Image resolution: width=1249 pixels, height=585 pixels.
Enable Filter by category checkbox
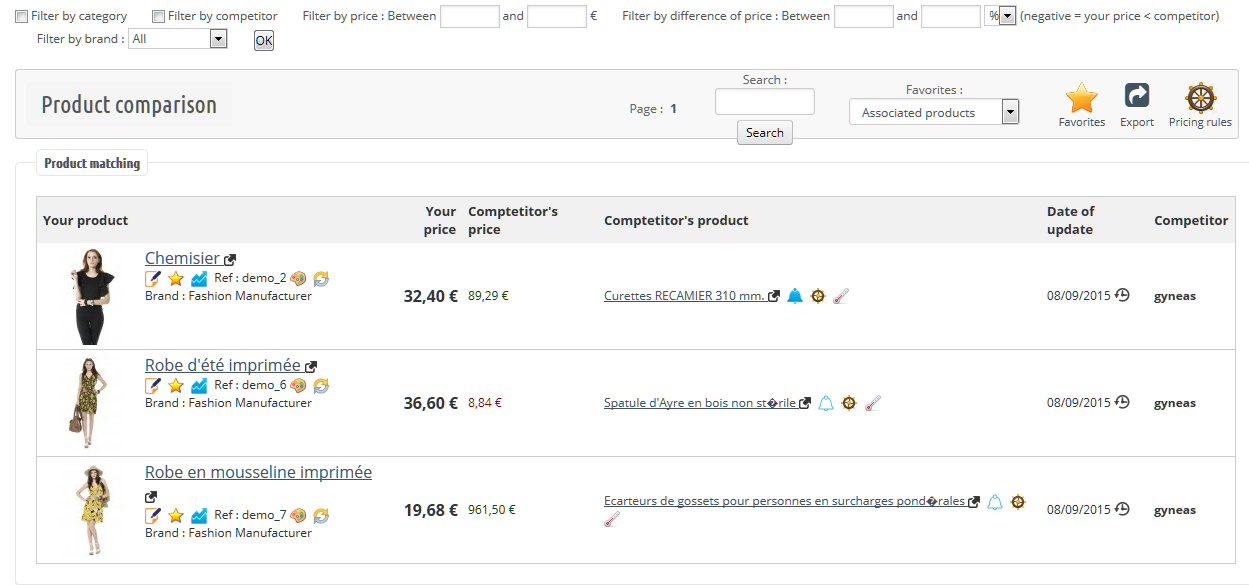pos(21,16)
